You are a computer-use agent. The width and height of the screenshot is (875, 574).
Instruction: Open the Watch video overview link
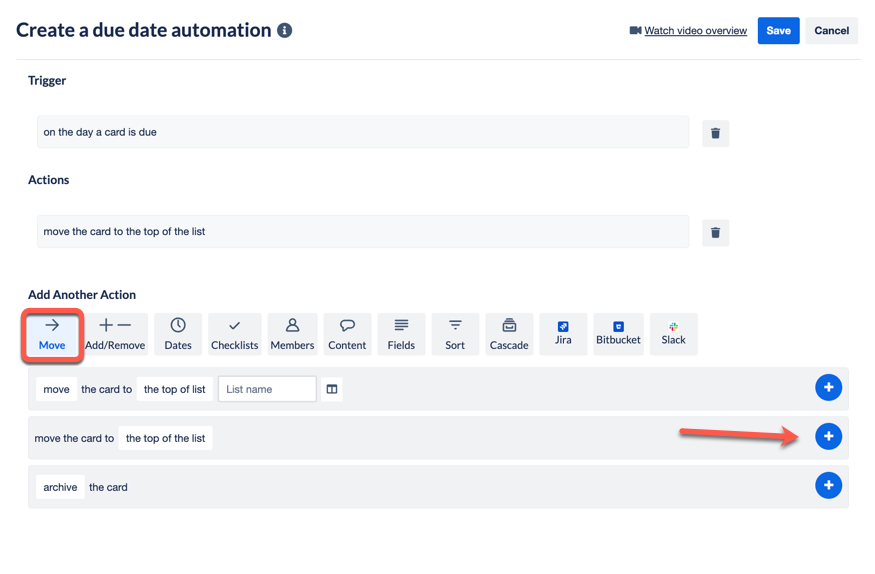click(695, 31)
